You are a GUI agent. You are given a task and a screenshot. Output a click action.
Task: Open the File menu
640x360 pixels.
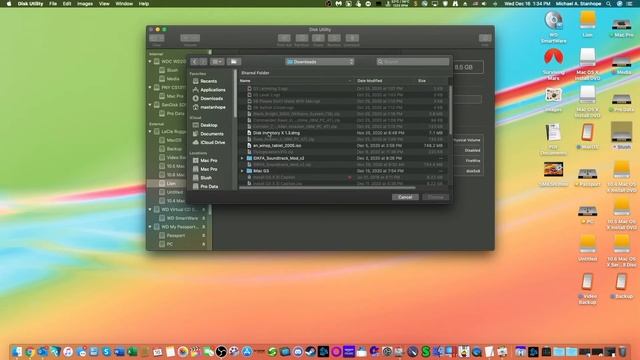(x=53, y=4)
